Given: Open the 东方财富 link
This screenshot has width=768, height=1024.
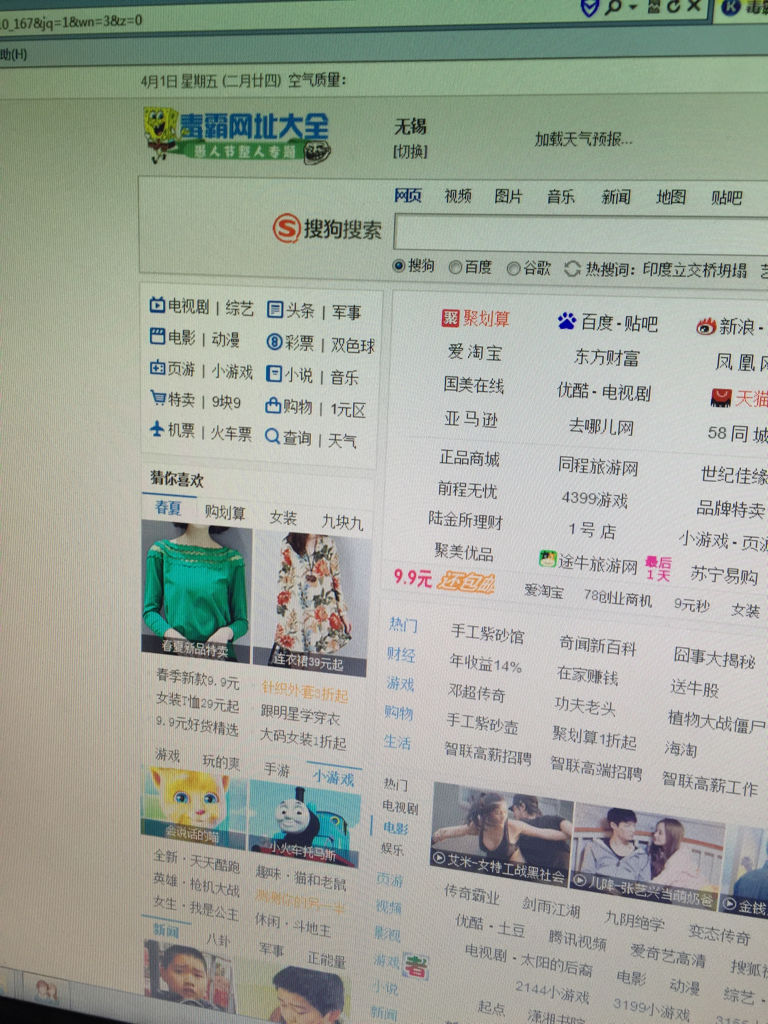Looking at the screenshot, I should 607,357.
